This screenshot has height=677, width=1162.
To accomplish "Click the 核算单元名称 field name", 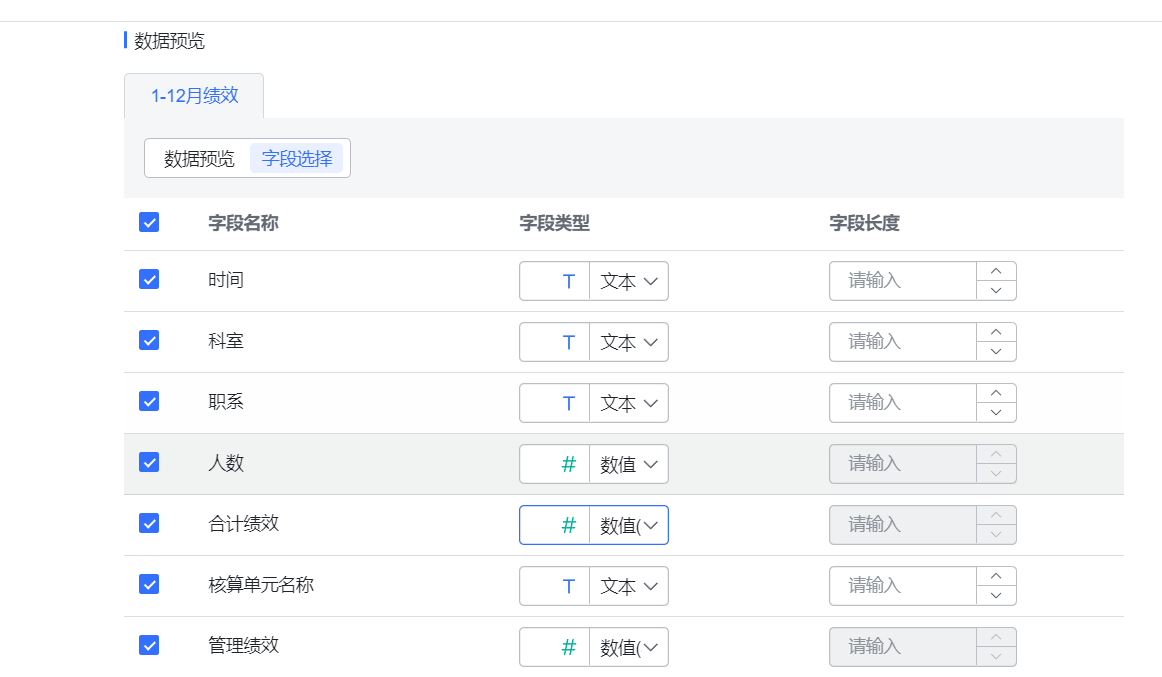I will (261, 584).
